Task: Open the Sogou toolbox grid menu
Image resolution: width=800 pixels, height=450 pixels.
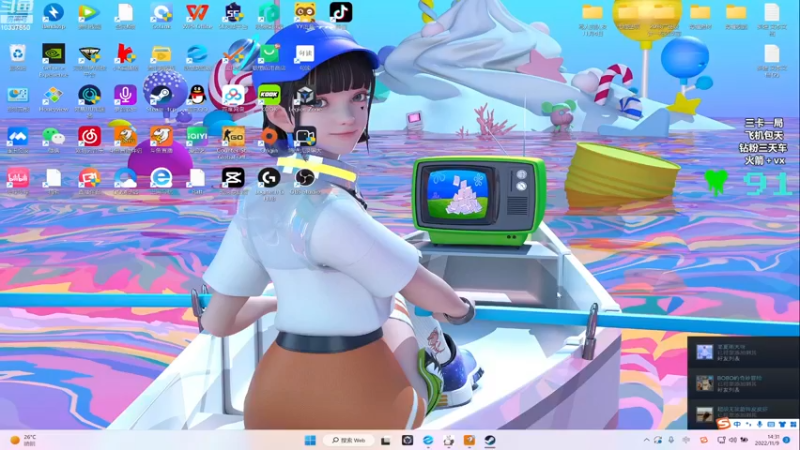Action: [x=793, y=424]
